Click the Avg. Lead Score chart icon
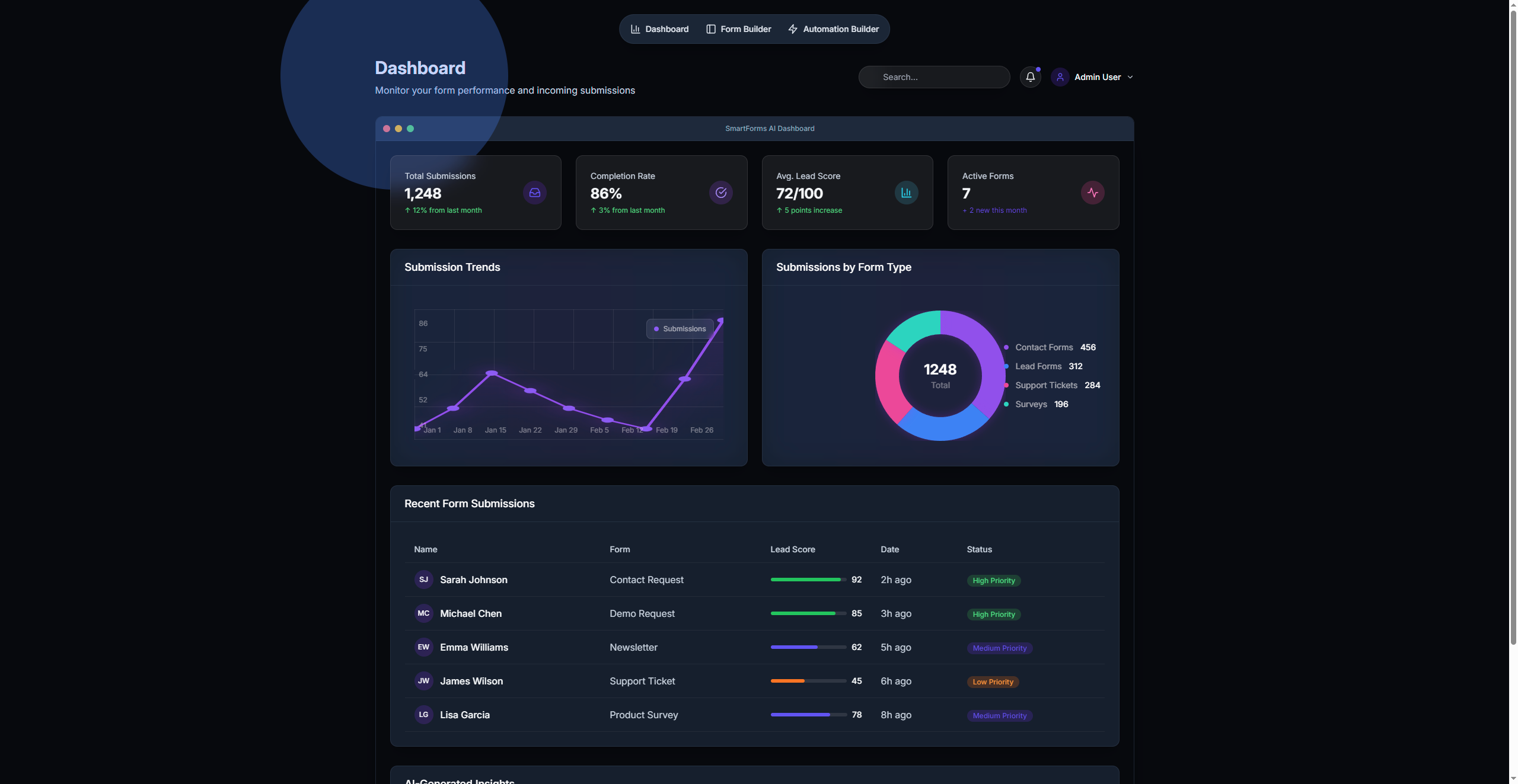1518x784 pixels. tap(906, 193)
